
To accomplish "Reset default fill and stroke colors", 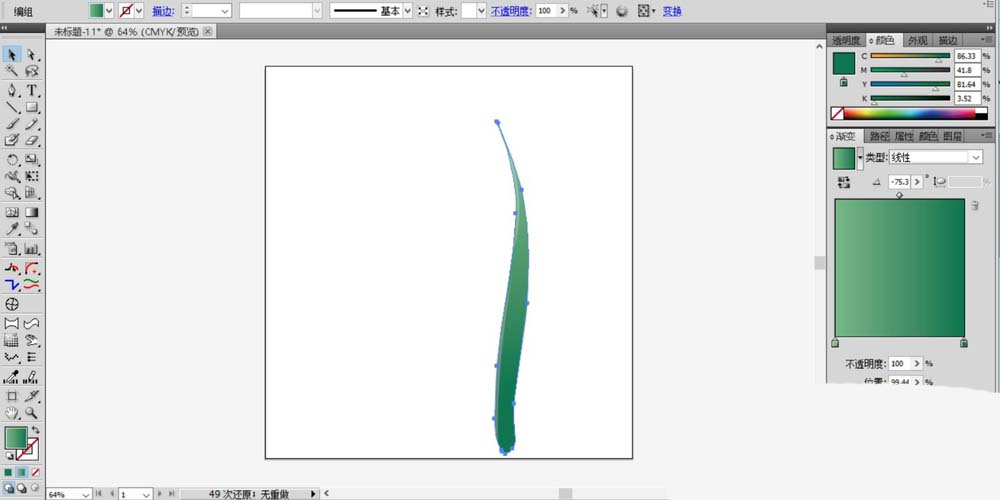I will coord(10,457).
